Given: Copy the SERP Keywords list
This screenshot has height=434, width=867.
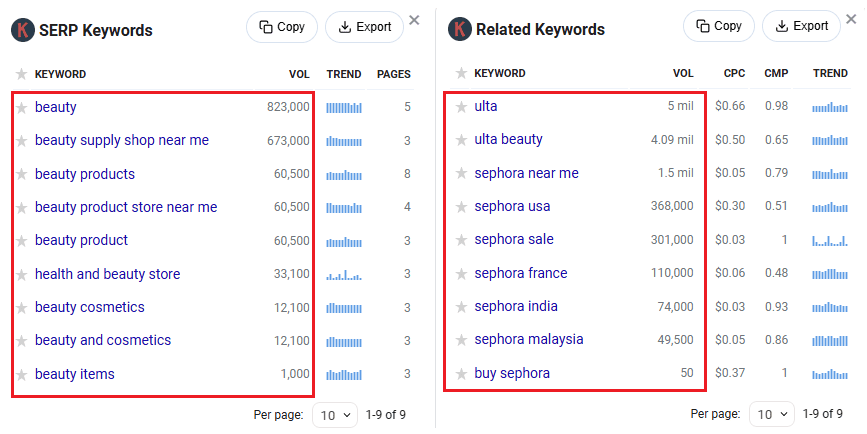Looking at the screenshot, I should click(282, 27).
